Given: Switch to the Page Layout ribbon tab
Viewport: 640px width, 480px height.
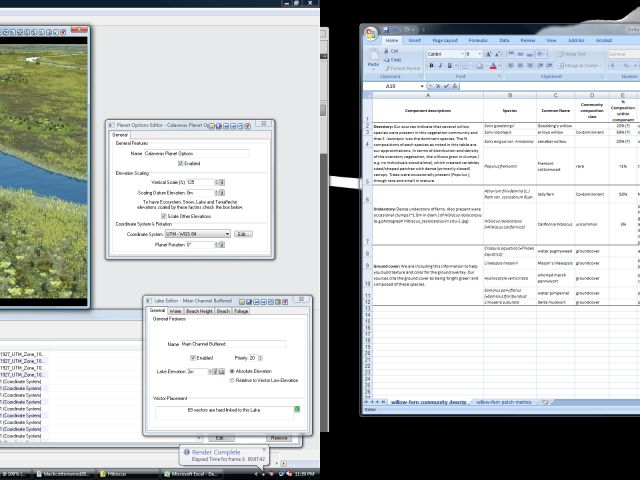Looking at the screenshot, I should click(445, 40).
